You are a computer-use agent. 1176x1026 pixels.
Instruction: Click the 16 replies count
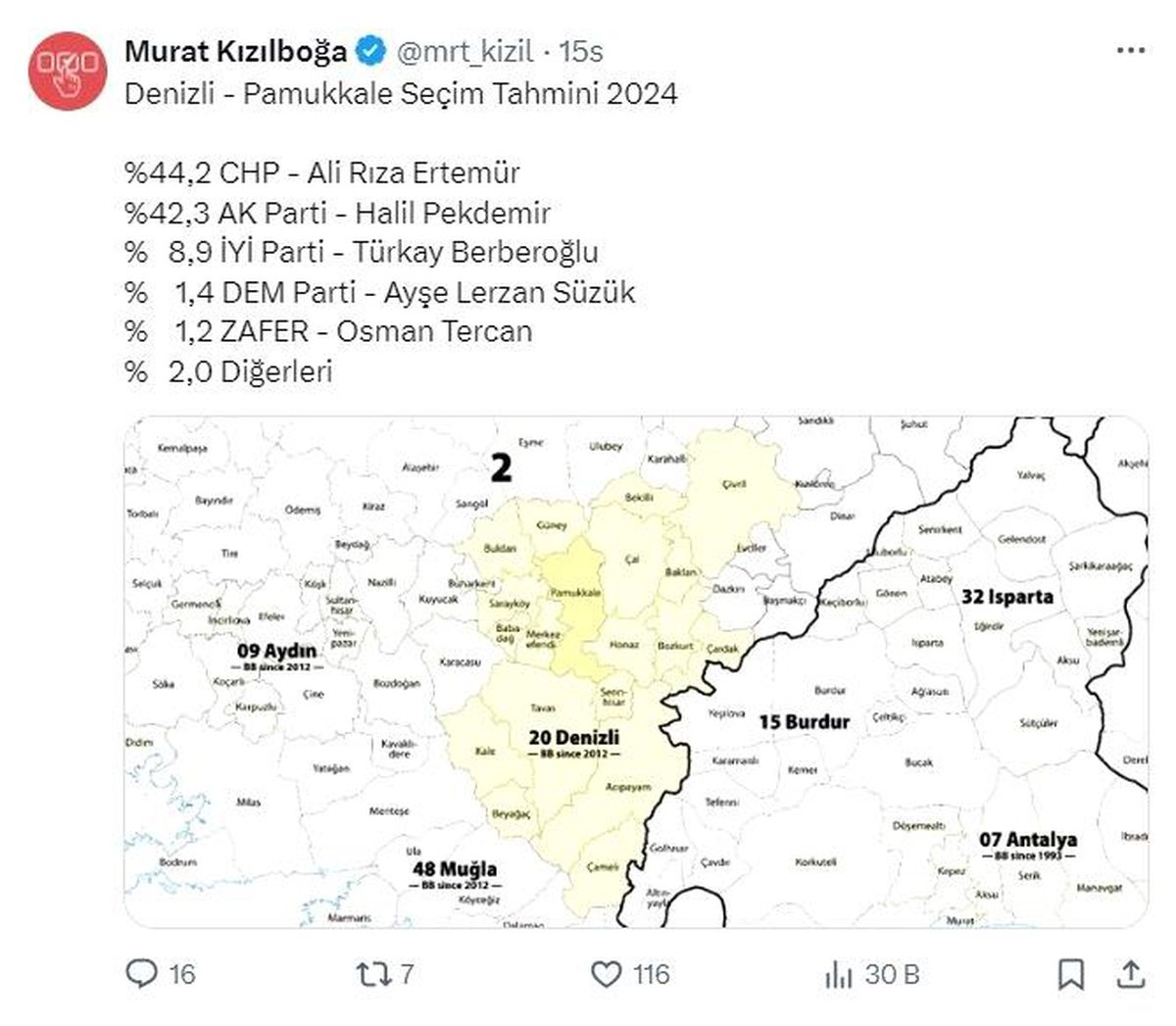[182, 974]
